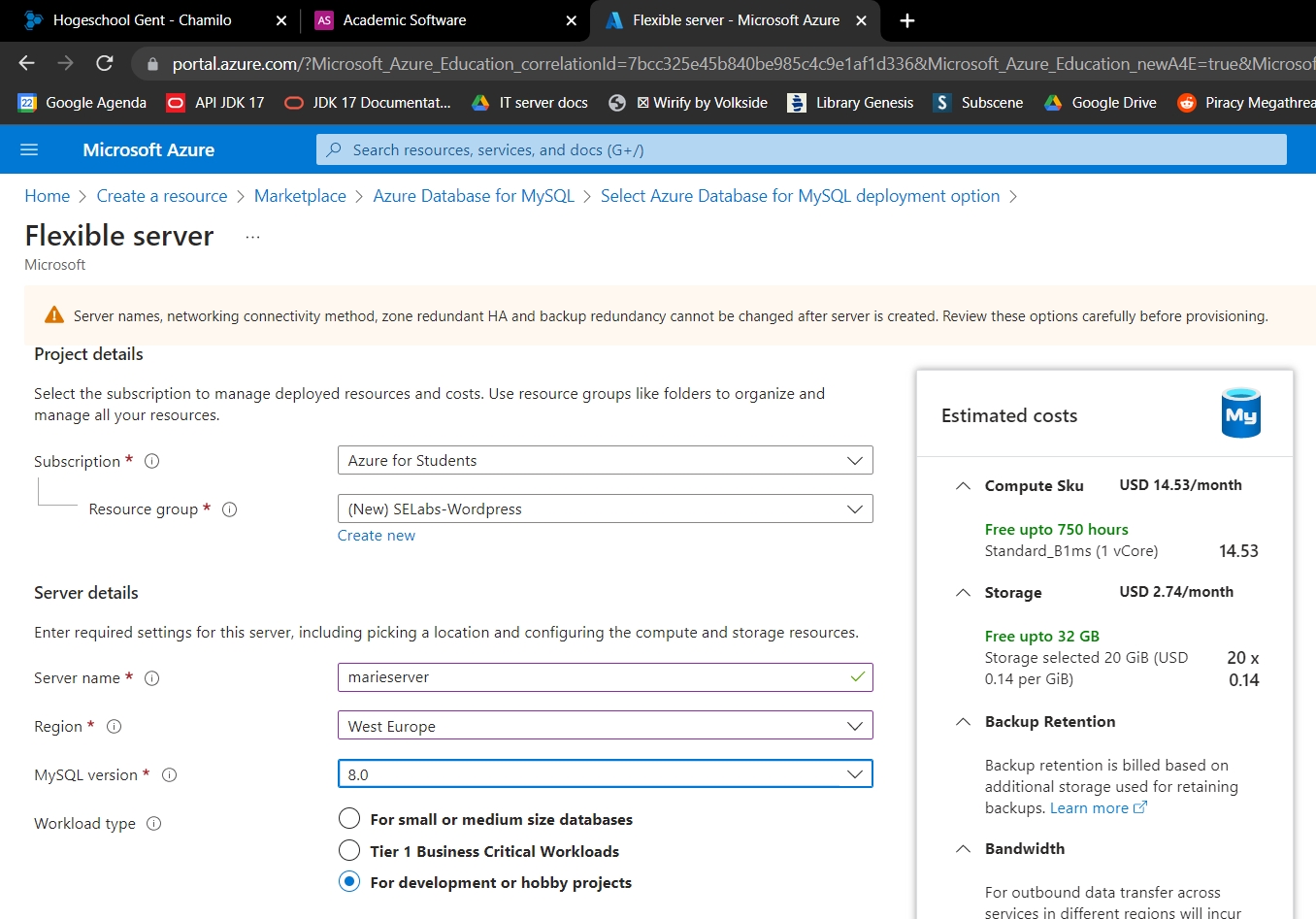Open the Resource group dropdown
1316x919 pixels.
click(x=606, y=509)
